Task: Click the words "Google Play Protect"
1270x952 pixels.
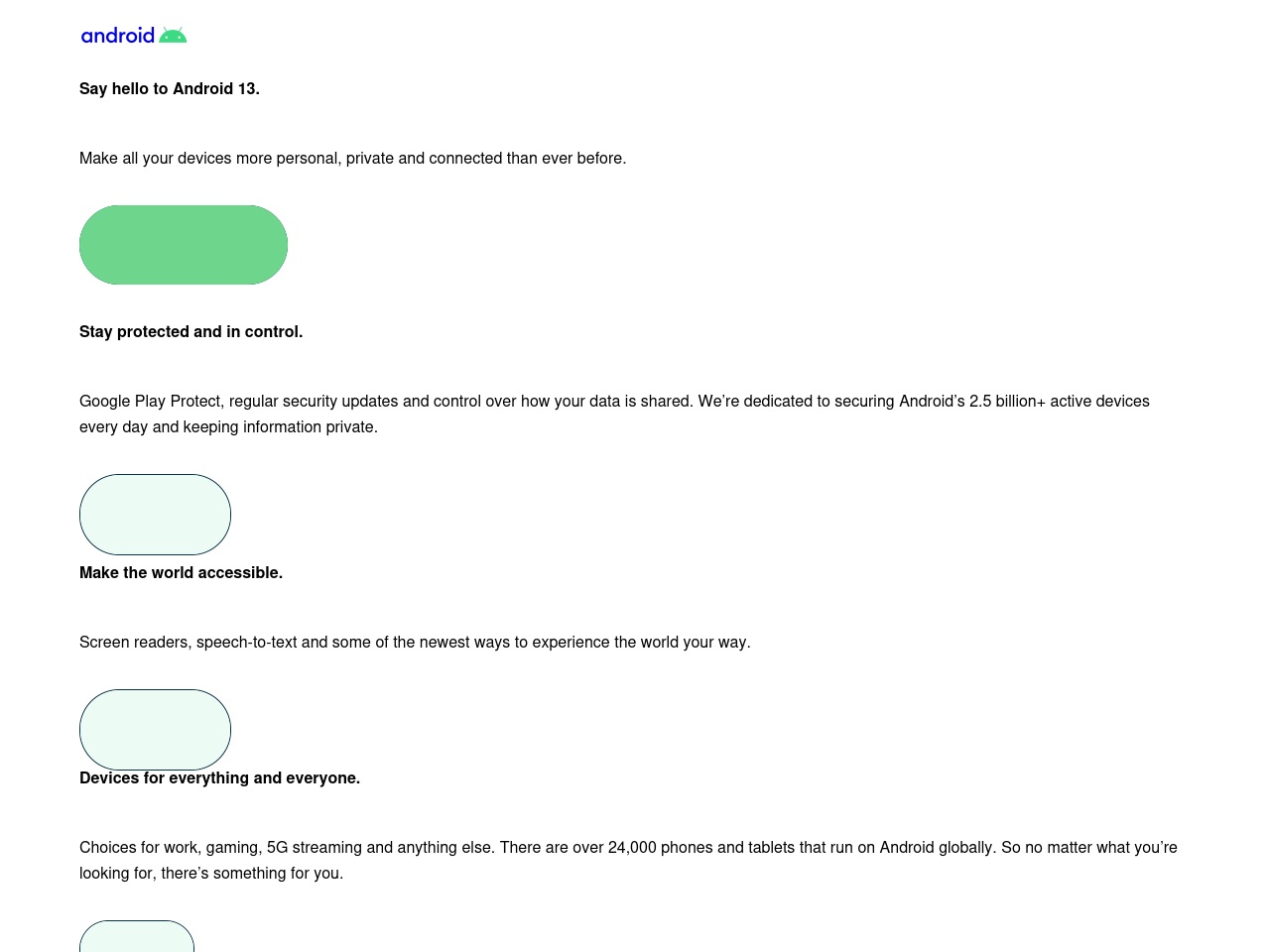Action: click(152, 401)
